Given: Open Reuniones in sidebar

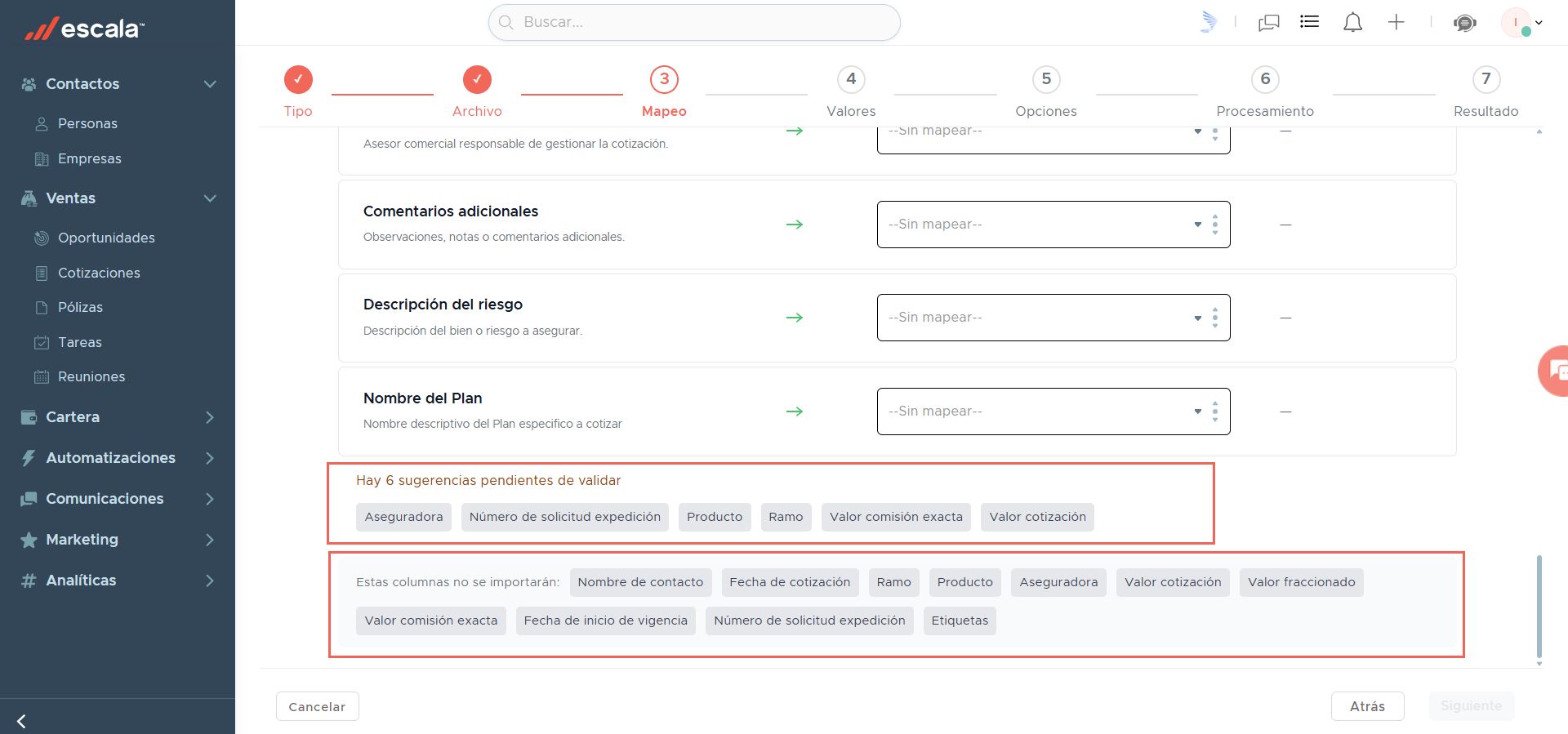Looking at the screenshot, I should pyautogui.click(x=91, y=376).
